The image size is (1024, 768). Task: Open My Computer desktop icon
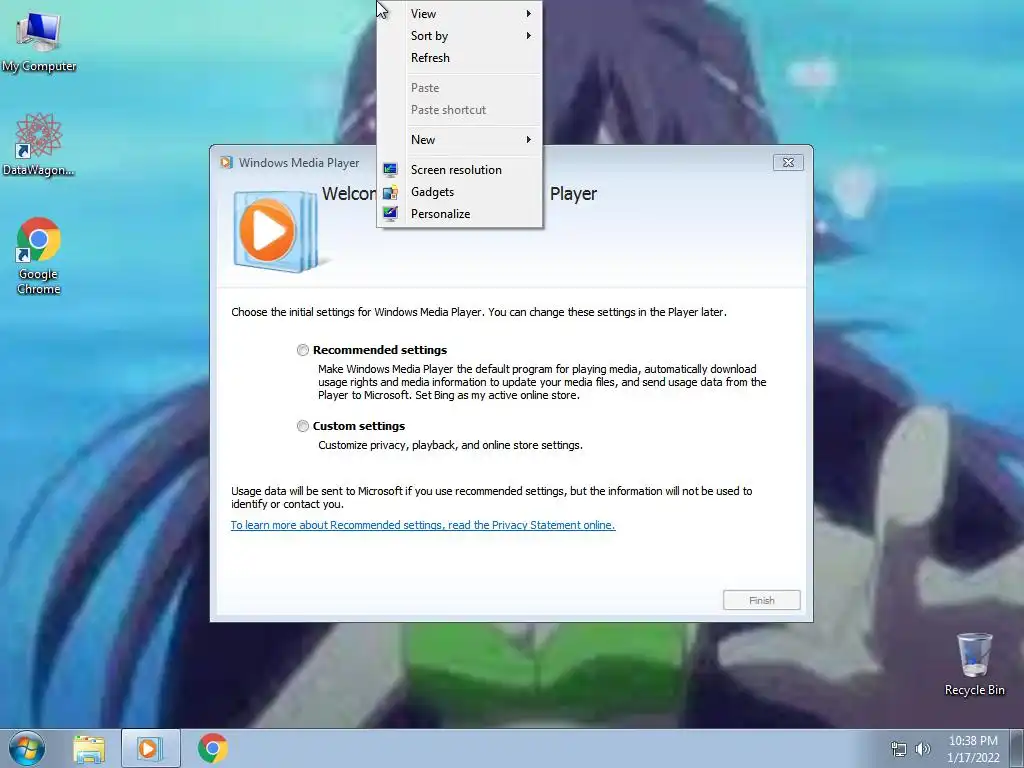coord(39,40)
